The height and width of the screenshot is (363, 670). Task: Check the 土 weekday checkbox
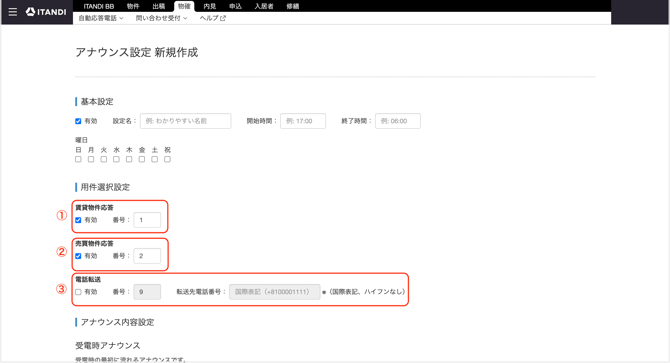[x=155, y=159]
